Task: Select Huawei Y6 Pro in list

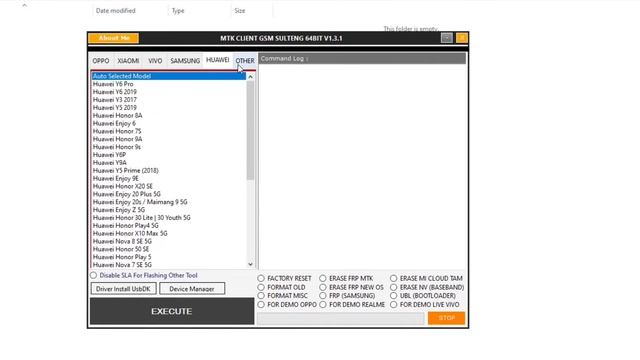Action: [x=169, y=84]
